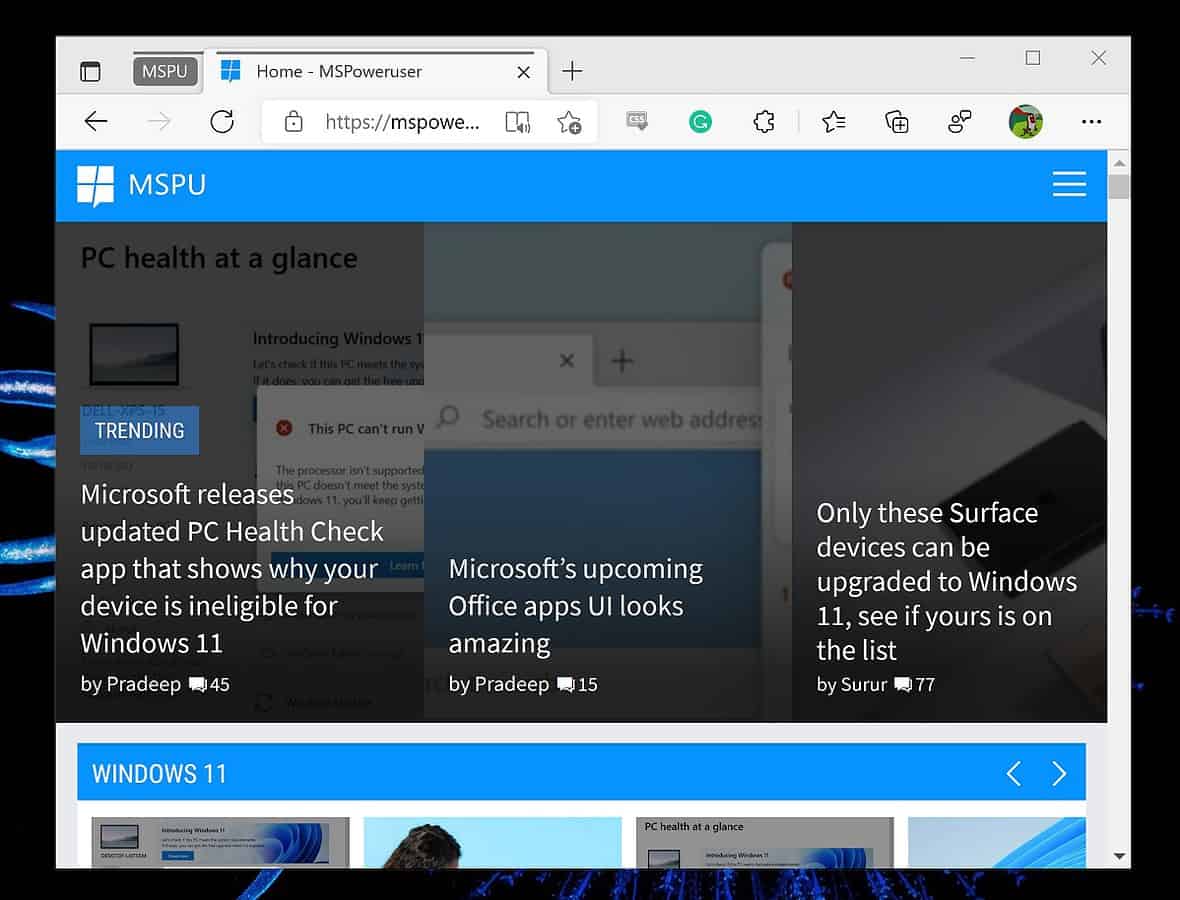Add this page to favorites

570,123
